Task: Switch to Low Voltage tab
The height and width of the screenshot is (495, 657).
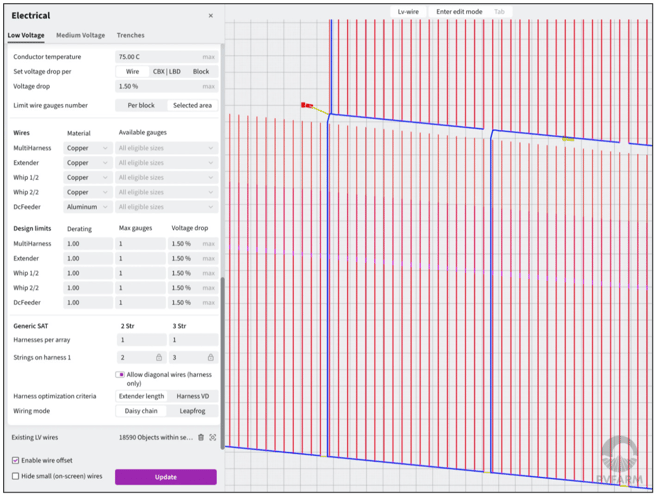Action: pyautogui.click(x=26, y=35)
